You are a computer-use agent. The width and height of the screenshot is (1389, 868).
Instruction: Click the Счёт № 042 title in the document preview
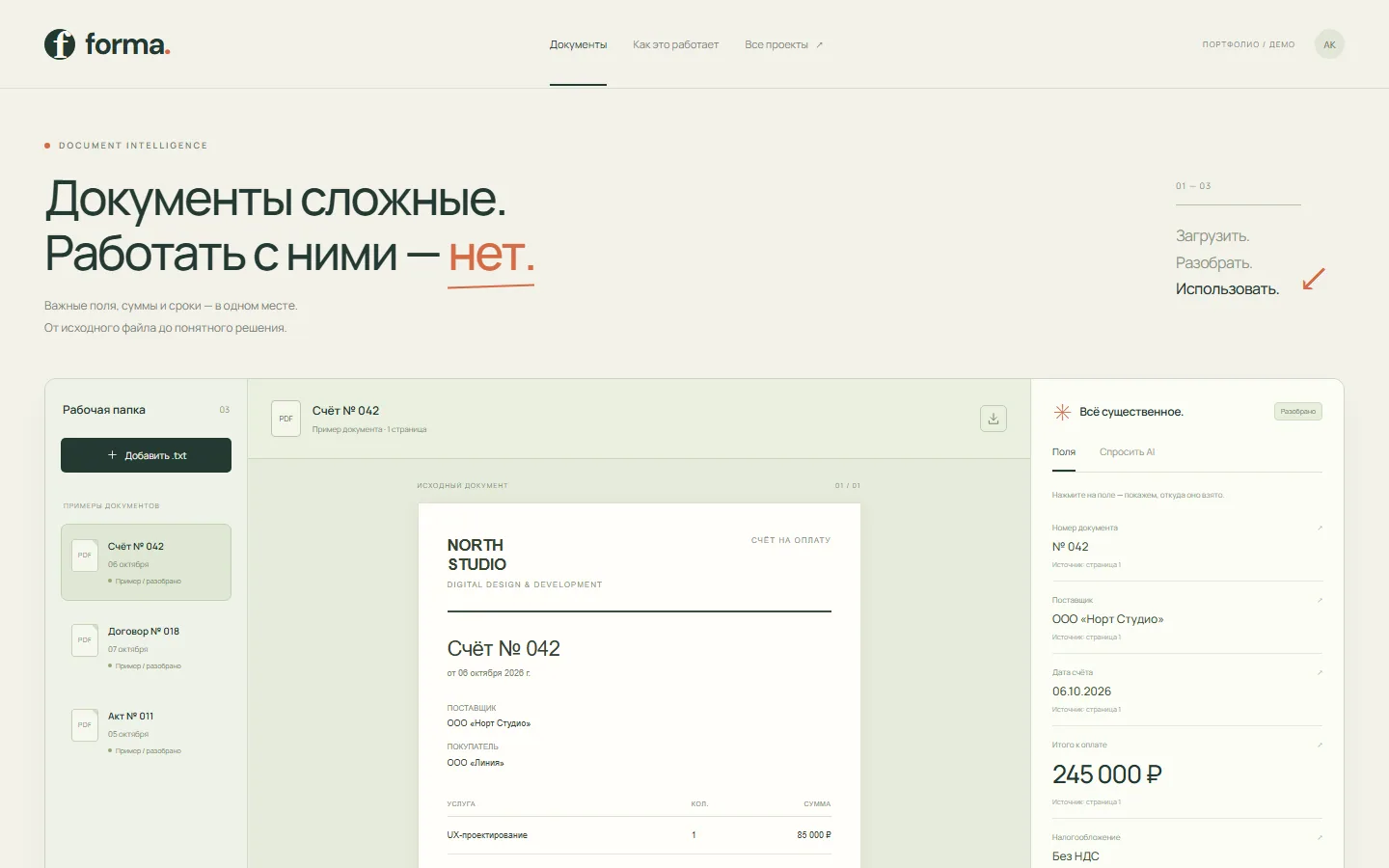point(504,648)
